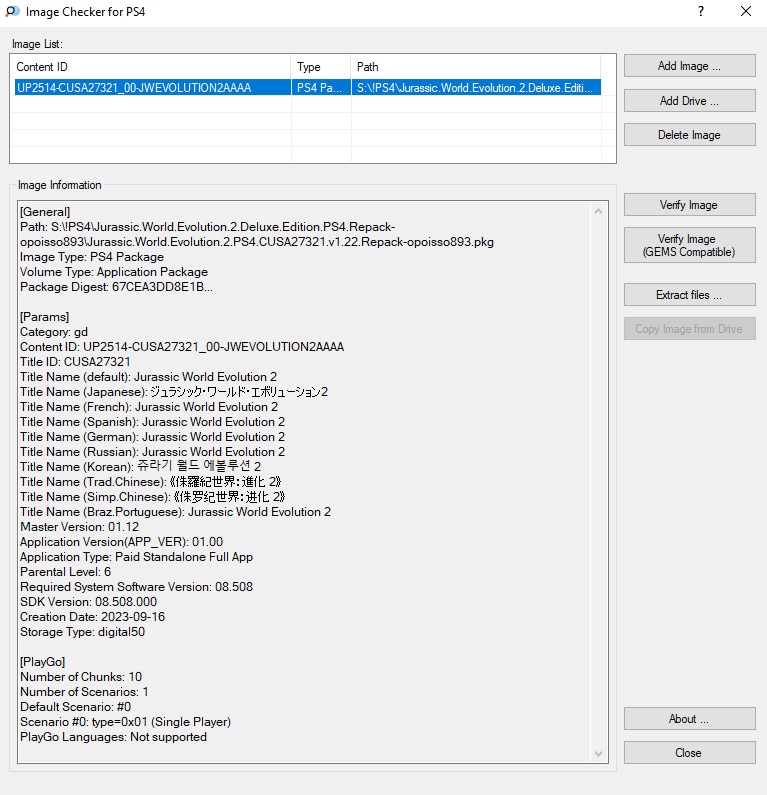Image resolution: width=767 pixels, height=795 pixels.
Task: Click the Category: gd line
Action: tap(54, 332)
